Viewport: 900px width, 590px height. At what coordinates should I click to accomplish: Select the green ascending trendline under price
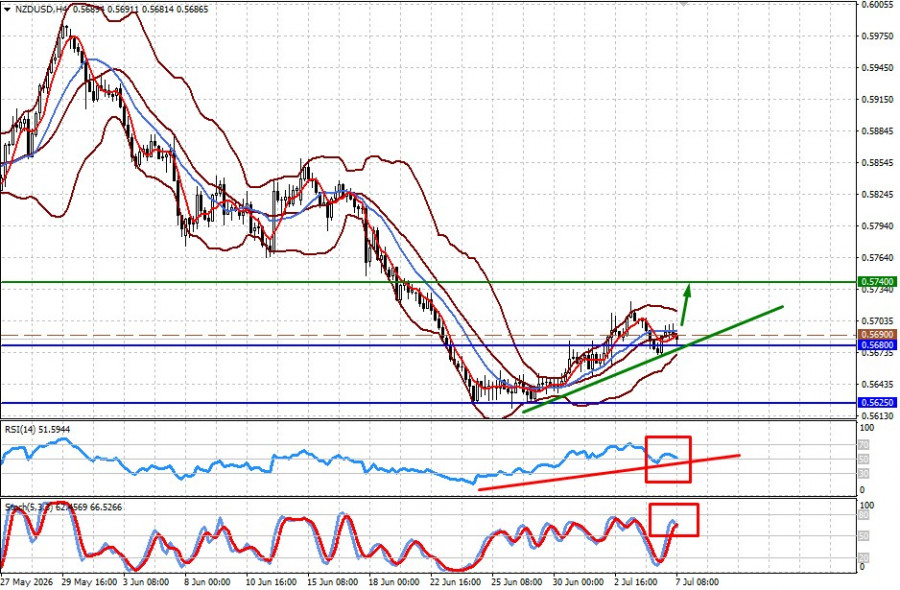coord(653,359)
